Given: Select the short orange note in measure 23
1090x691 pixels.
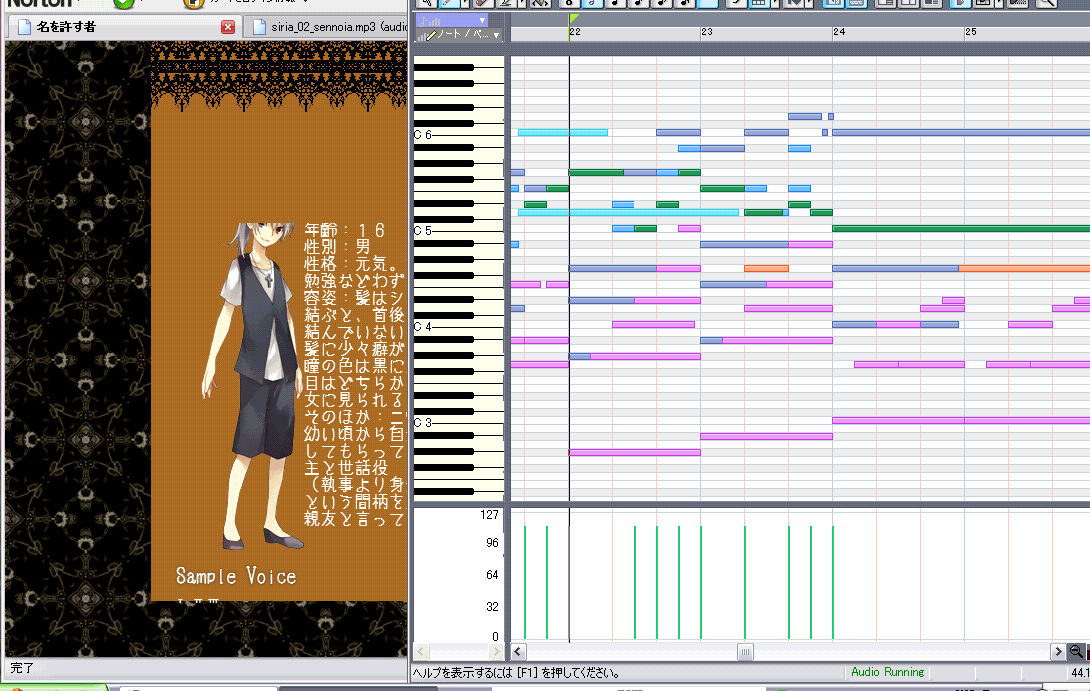Looking at the screenshot, I should [x=766, y=268].
